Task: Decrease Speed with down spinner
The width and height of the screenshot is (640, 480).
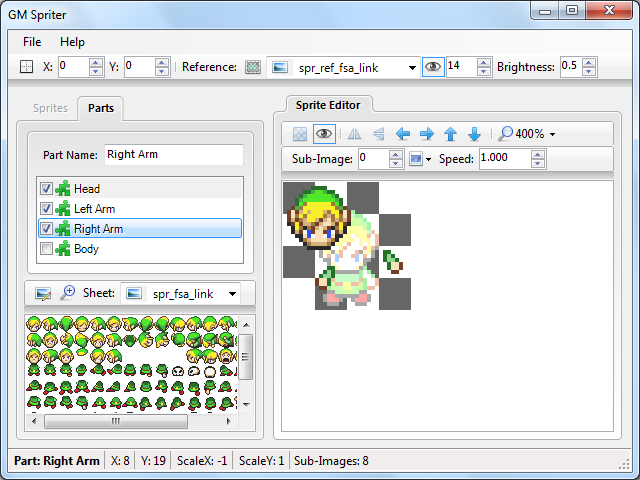Action: click(x=538, y=163)
